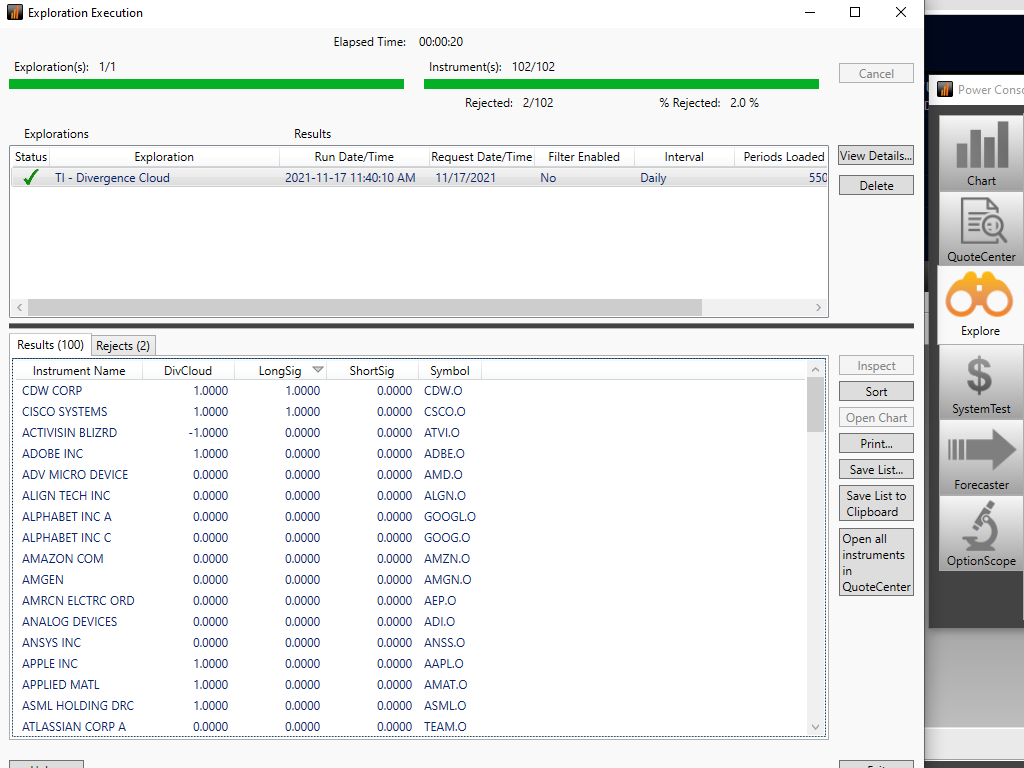Select the Explore binoculars icon
Image resolution: width=1024 pixels, height=768 pixels.
tap(979, 300)
